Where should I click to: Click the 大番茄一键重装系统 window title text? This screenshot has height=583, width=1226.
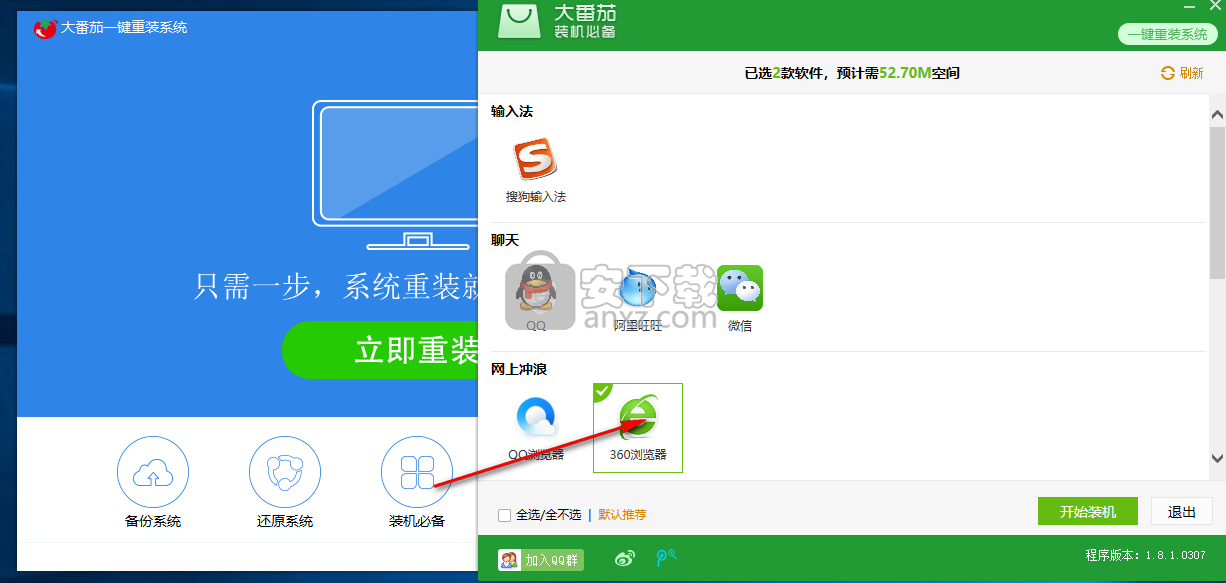(124, 27)
